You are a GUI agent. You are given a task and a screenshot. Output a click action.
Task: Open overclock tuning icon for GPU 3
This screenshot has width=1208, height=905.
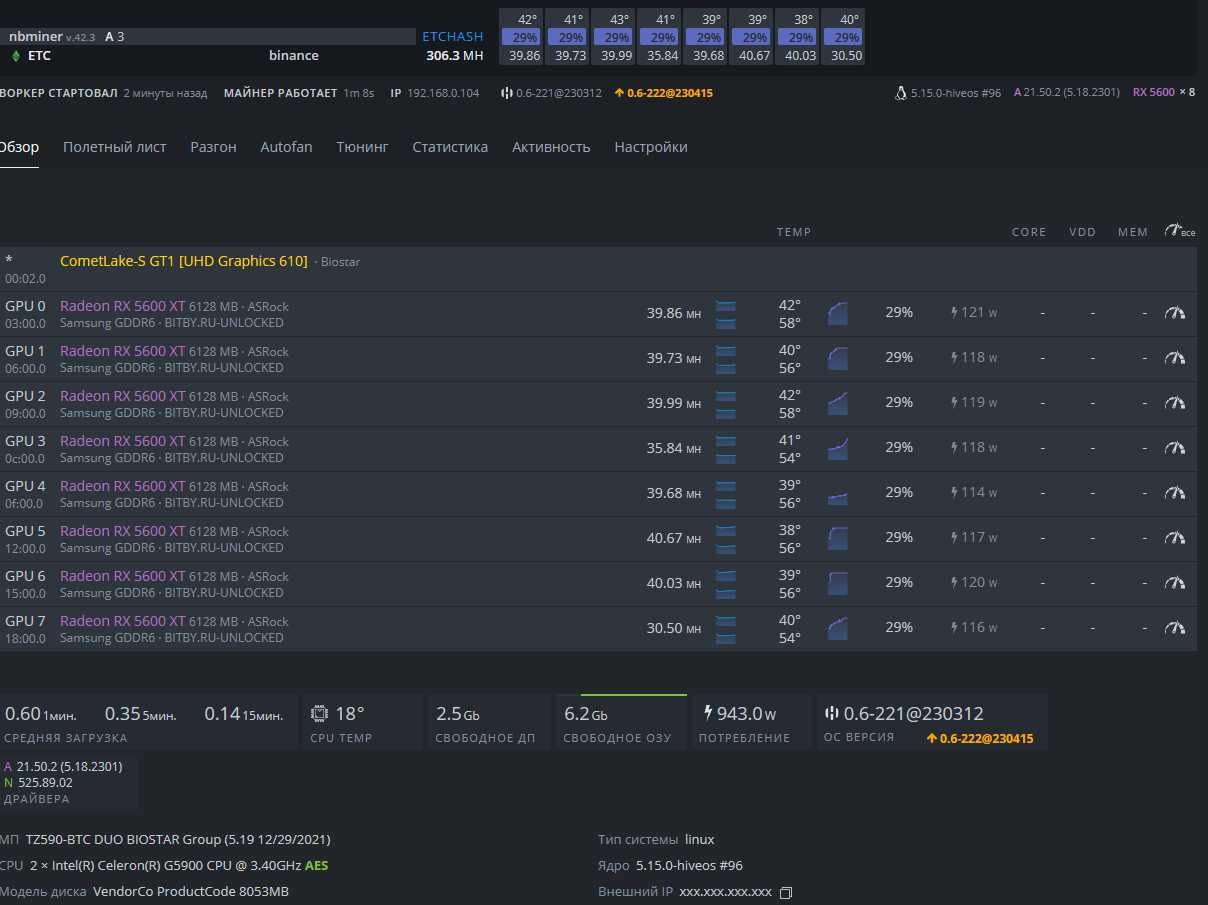(1174, 448)
